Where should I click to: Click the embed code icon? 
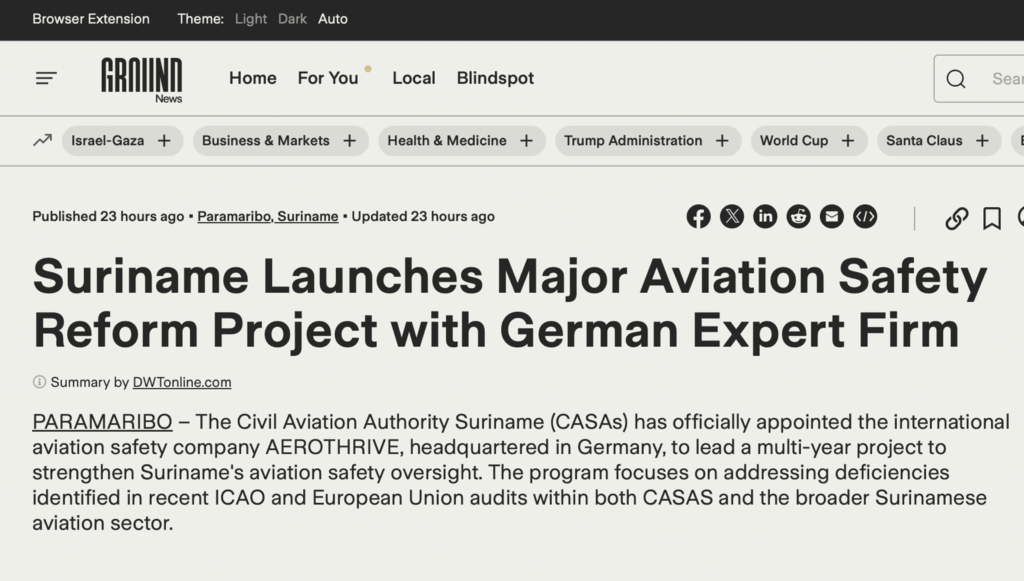pyautogui.click(x=865, y=217)
